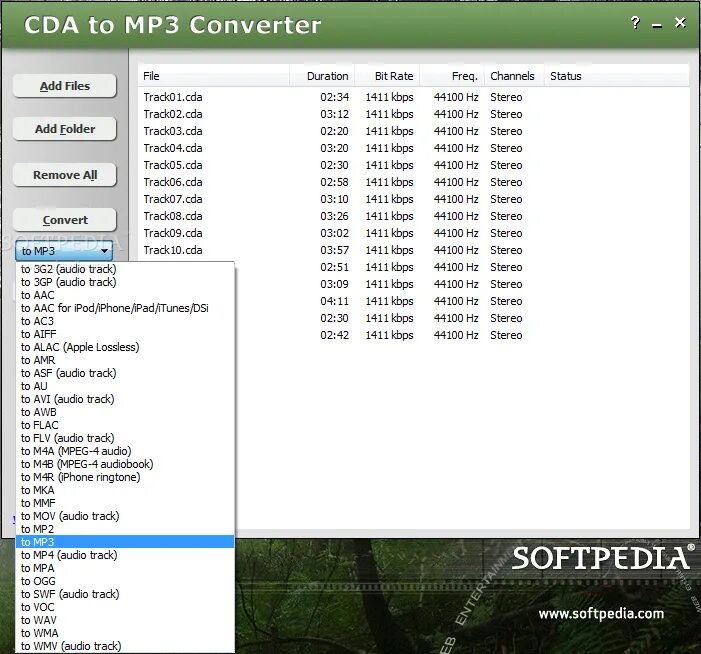
Task: Sort by the File column header
Action: point(214,76)
